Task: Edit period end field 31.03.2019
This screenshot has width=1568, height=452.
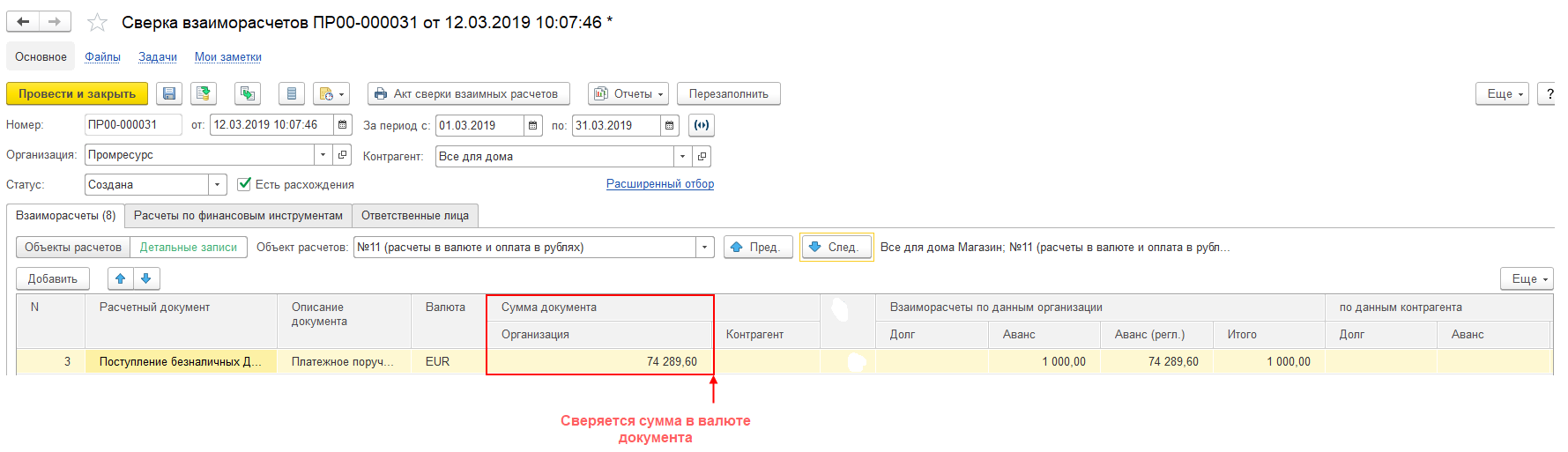Action: [x=616, y=126]
